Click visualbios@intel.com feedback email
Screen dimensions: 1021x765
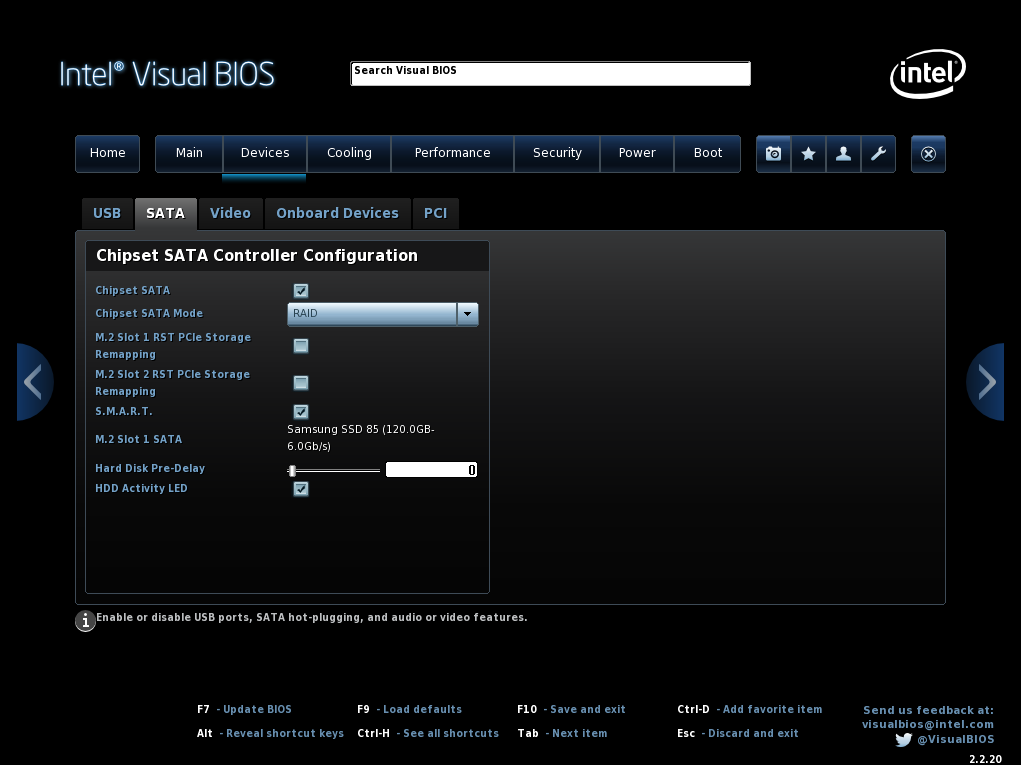point(928,724)
